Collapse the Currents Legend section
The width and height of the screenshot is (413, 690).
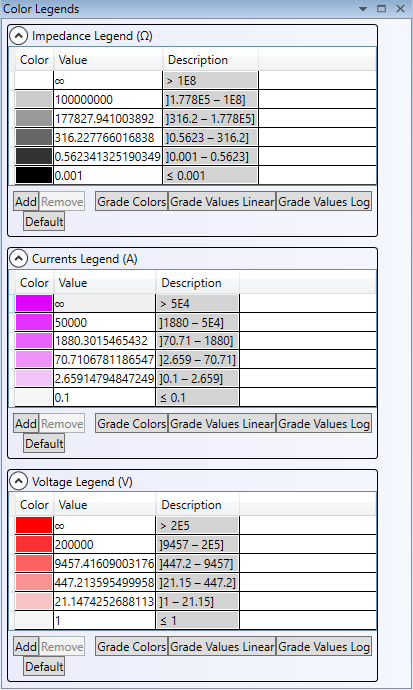(18, 259)
